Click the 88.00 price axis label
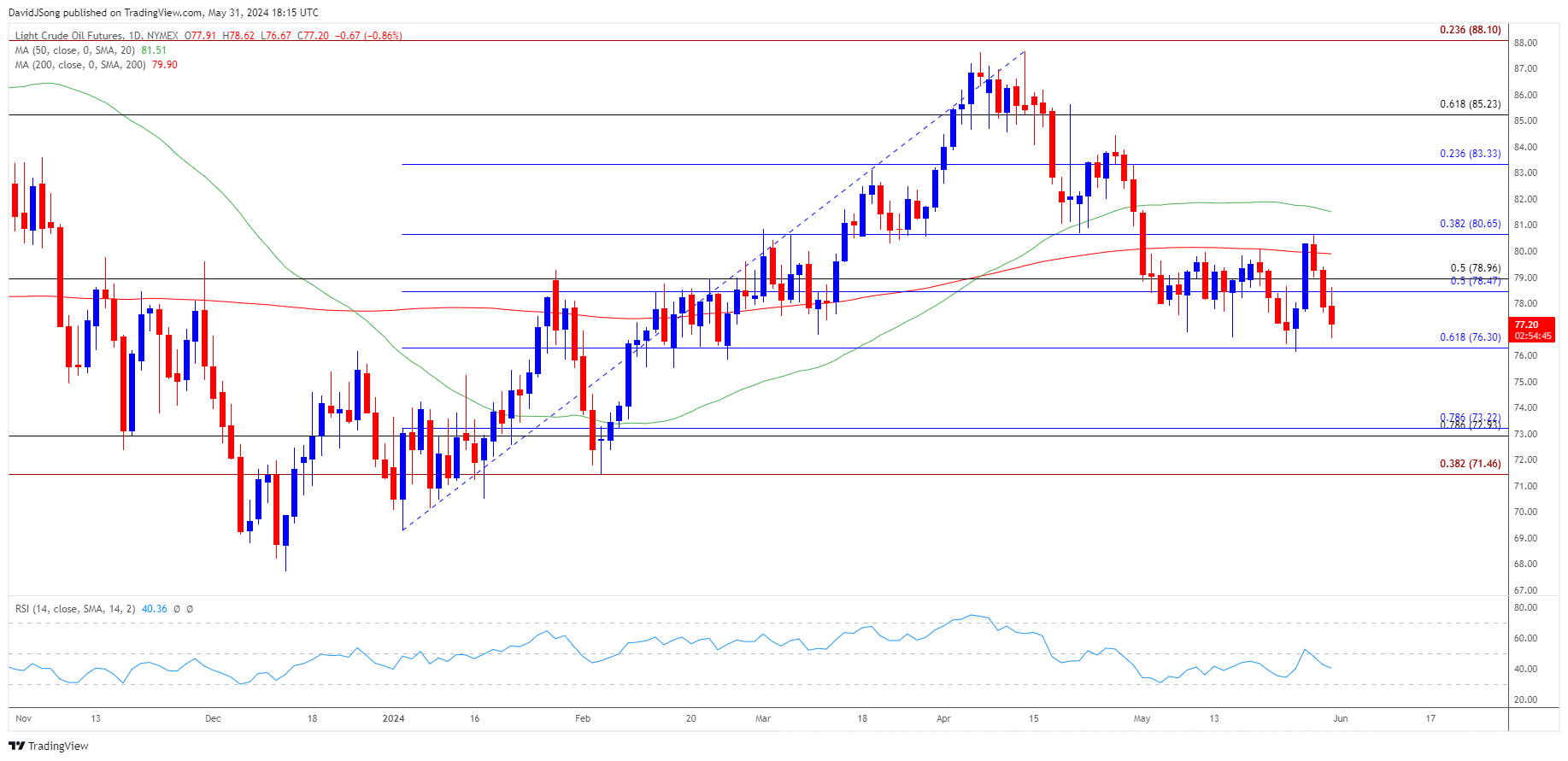 point(1525,43)
